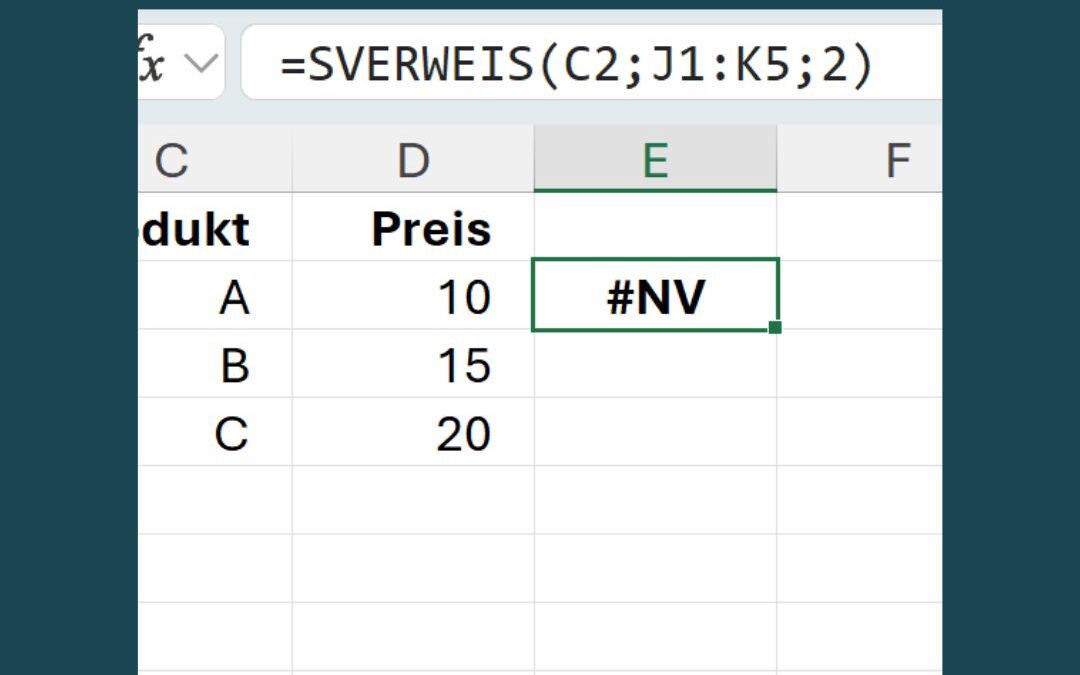
Task: Select the partially visible Produkt header cell
Action: coord(215,227)
